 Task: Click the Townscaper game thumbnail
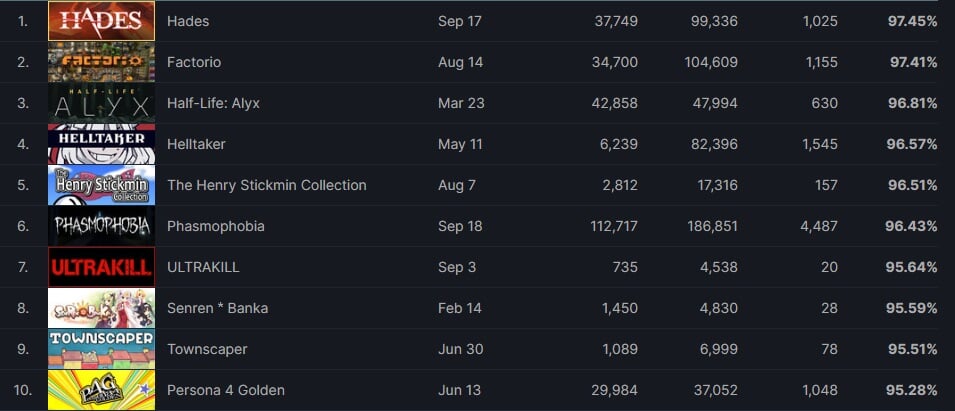coord(101,349)
